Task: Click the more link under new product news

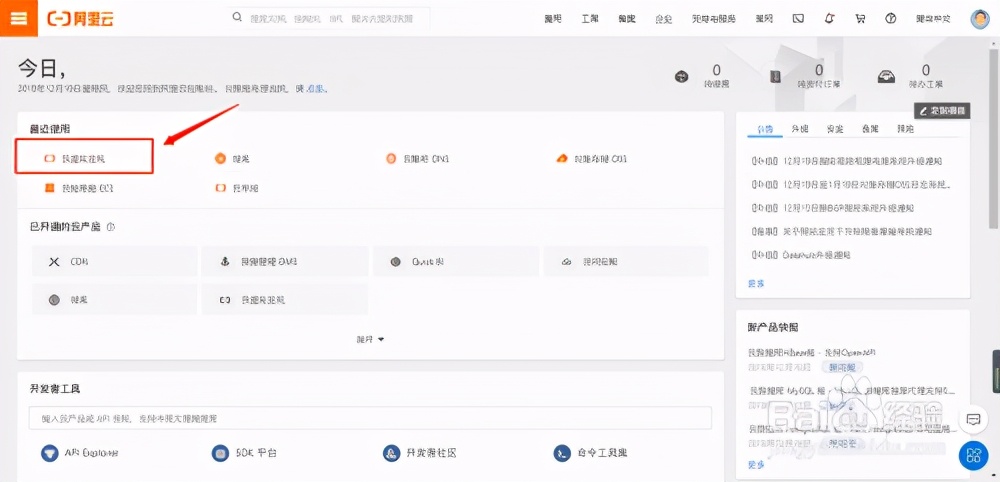Action: pos(756,465)
